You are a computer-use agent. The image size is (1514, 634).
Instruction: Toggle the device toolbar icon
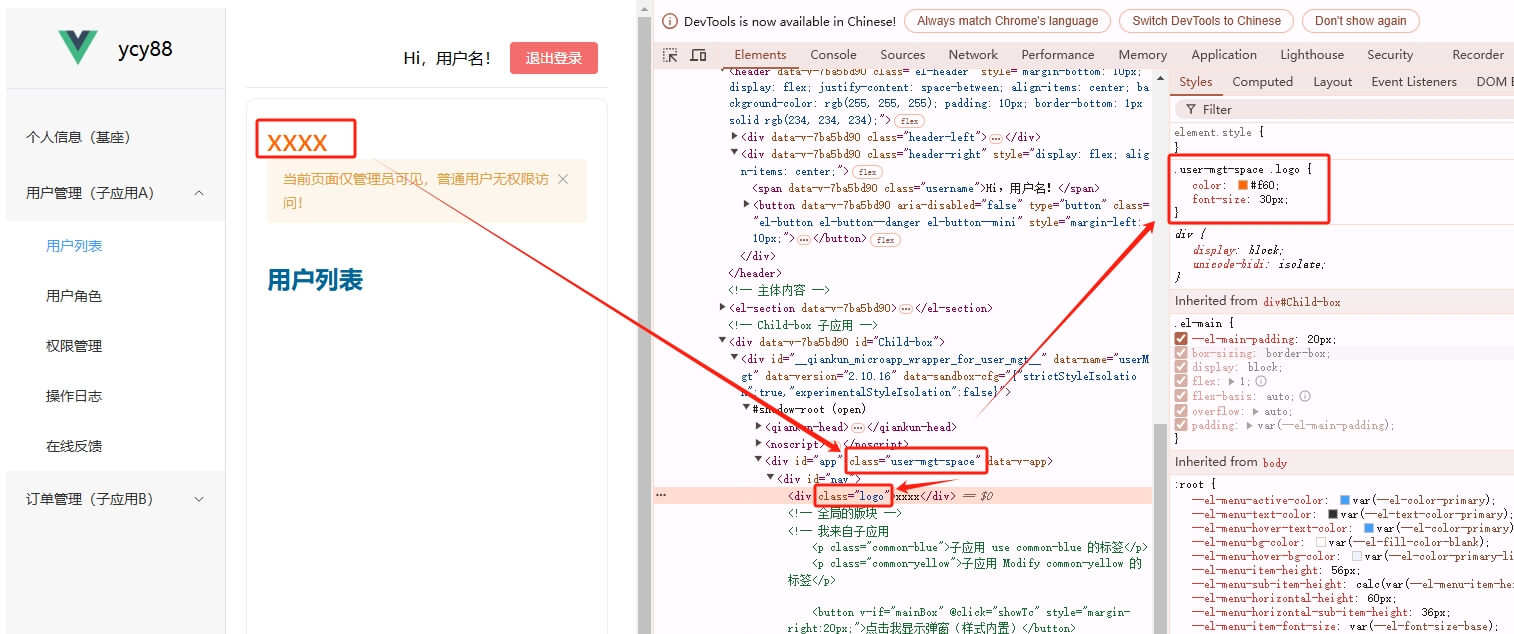[698, 55]
